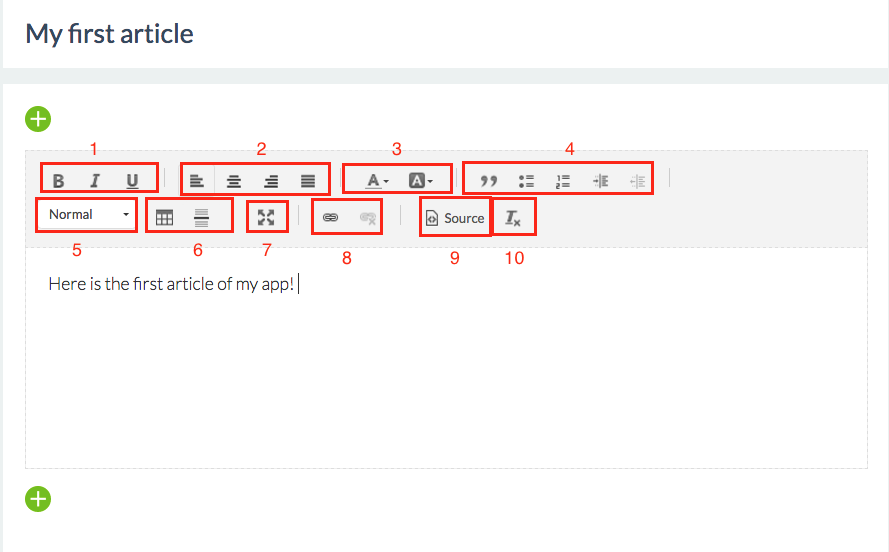The width and height of the screenshot is (889, 552).
Task: Open the background color dropdown
Action: click(421, 181)
